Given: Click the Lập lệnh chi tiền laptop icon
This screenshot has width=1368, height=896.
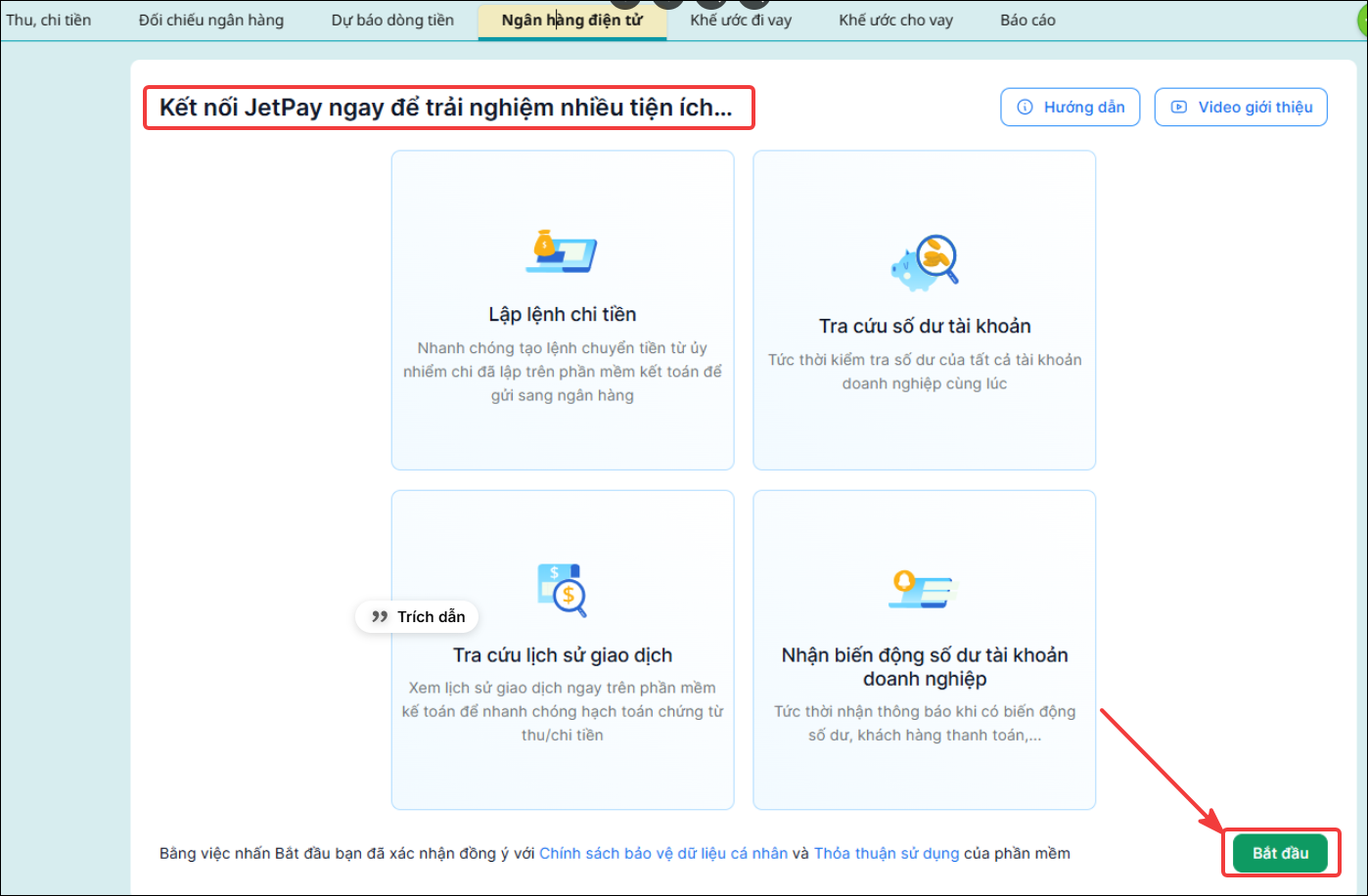Looking at the screenshot, I should coord(562,251).
